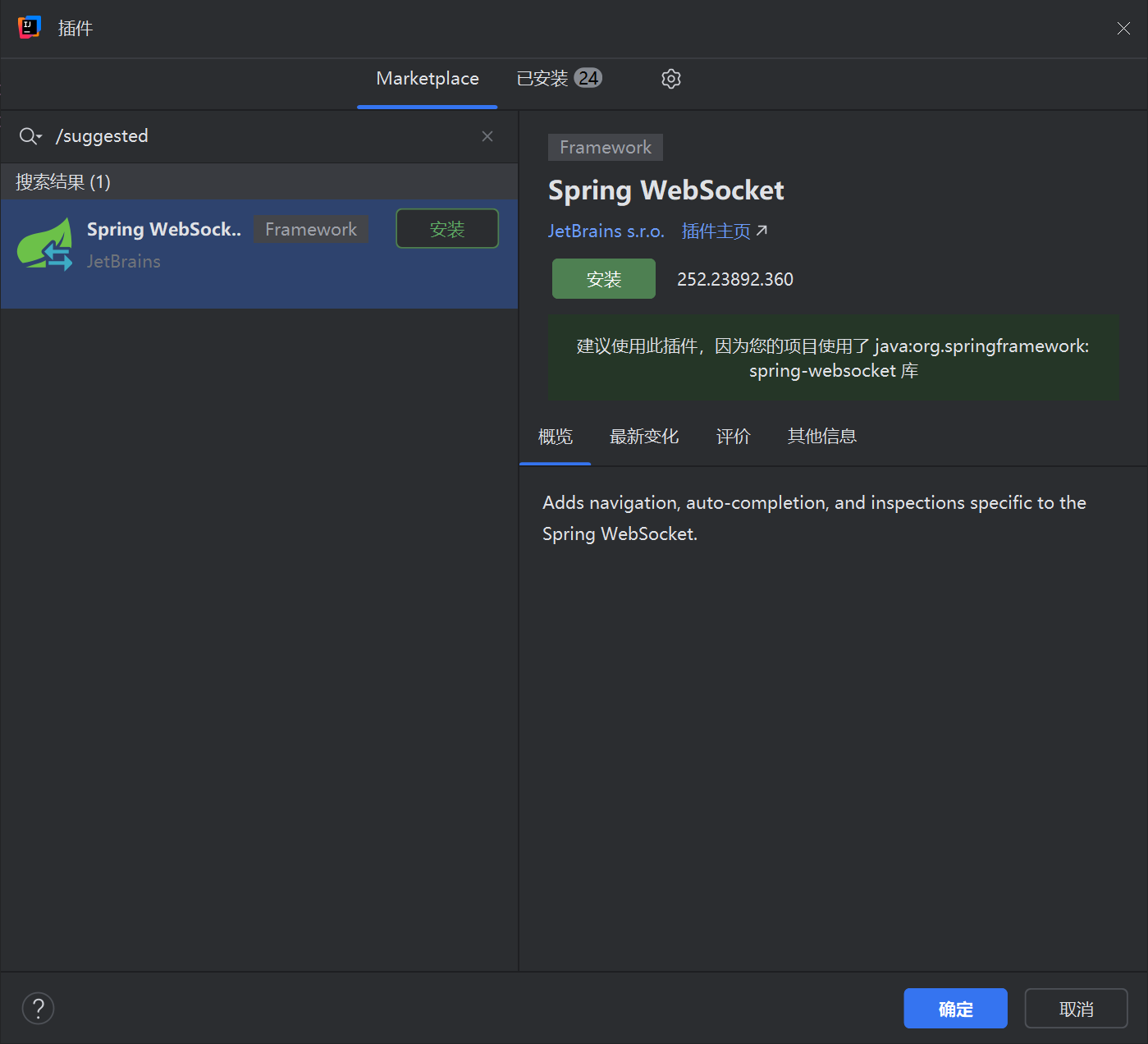Click the green 安装 button in details
The image size is (1148, 1044).
click(604, 279)
